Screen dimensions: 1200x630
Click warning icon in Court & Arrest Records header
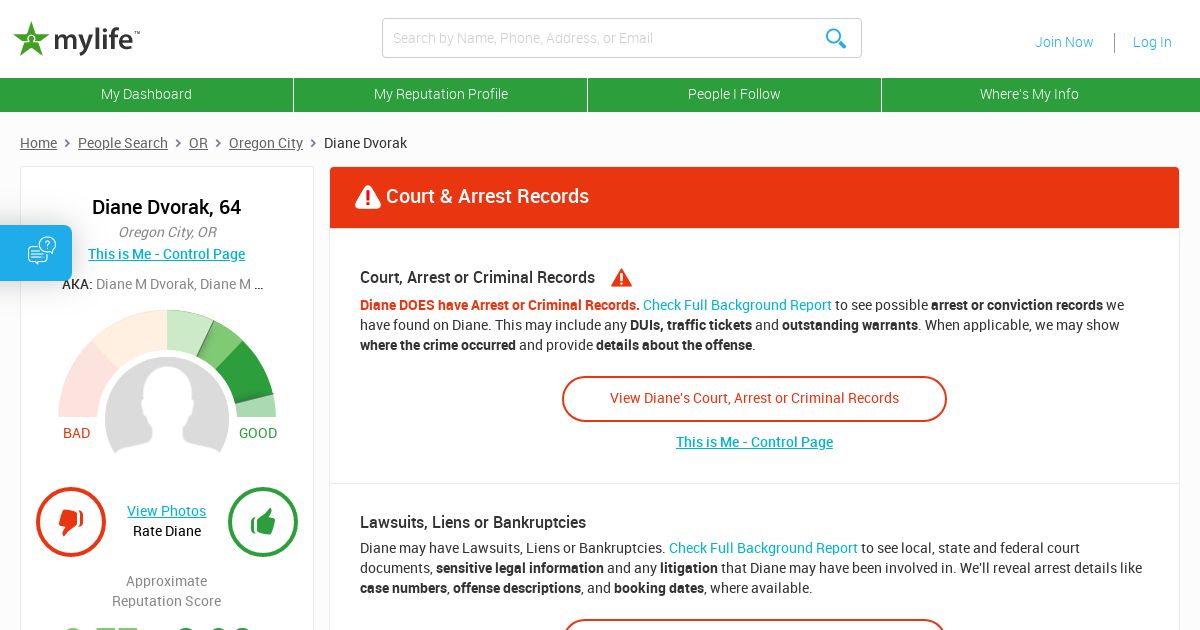pyautogui.click(x=368, y=197)
